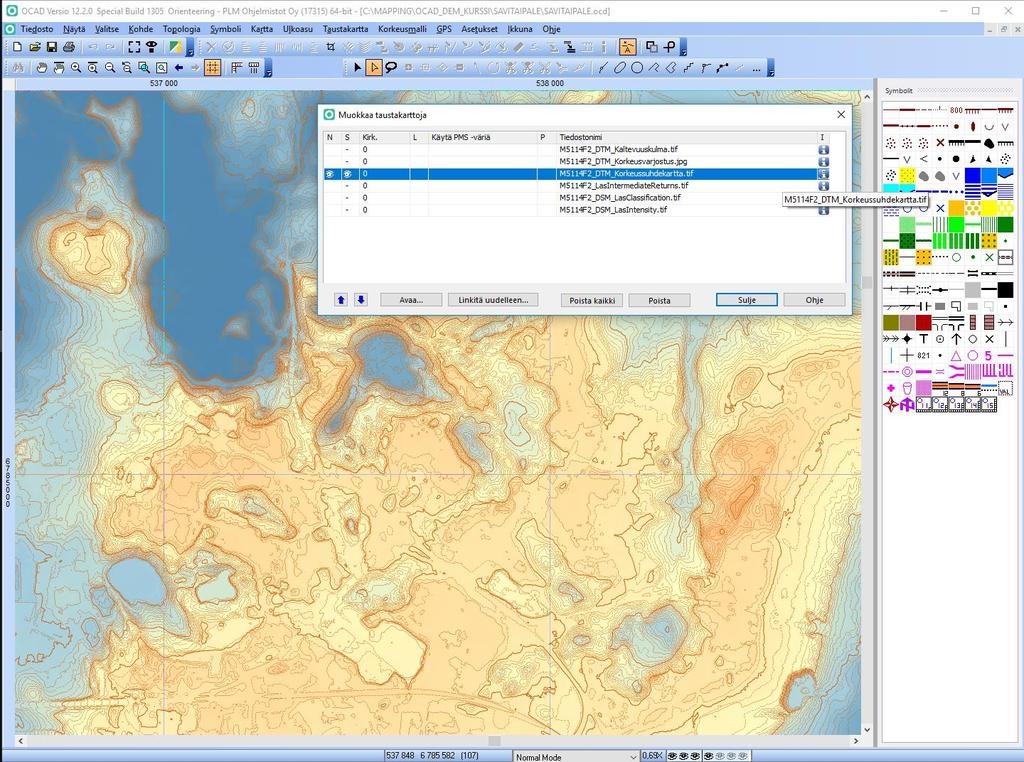Viewport: 1024px width, 762px height.
Task: Click the Poista kaikki button
Action: pos(592,300)
